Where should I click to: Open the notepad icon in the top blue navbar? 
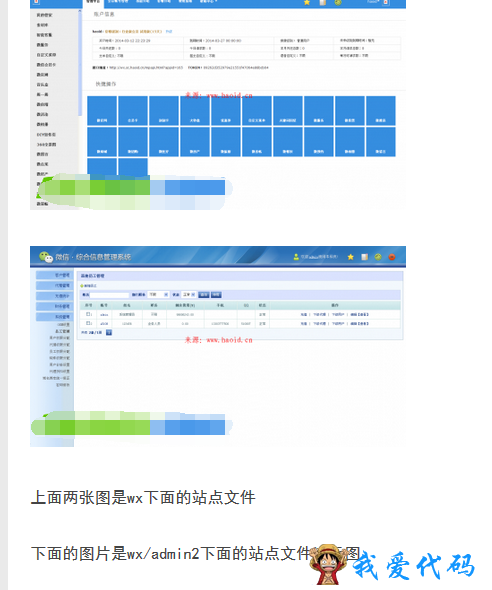[x=323, y=2]
